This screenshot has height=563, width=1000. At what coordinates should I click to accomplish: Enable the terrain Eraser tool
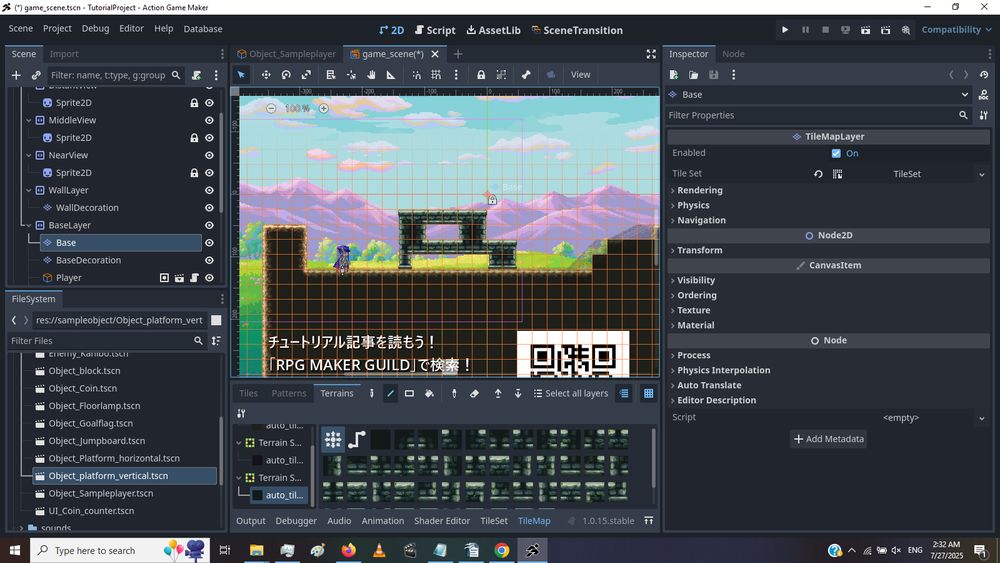[474, 393]
